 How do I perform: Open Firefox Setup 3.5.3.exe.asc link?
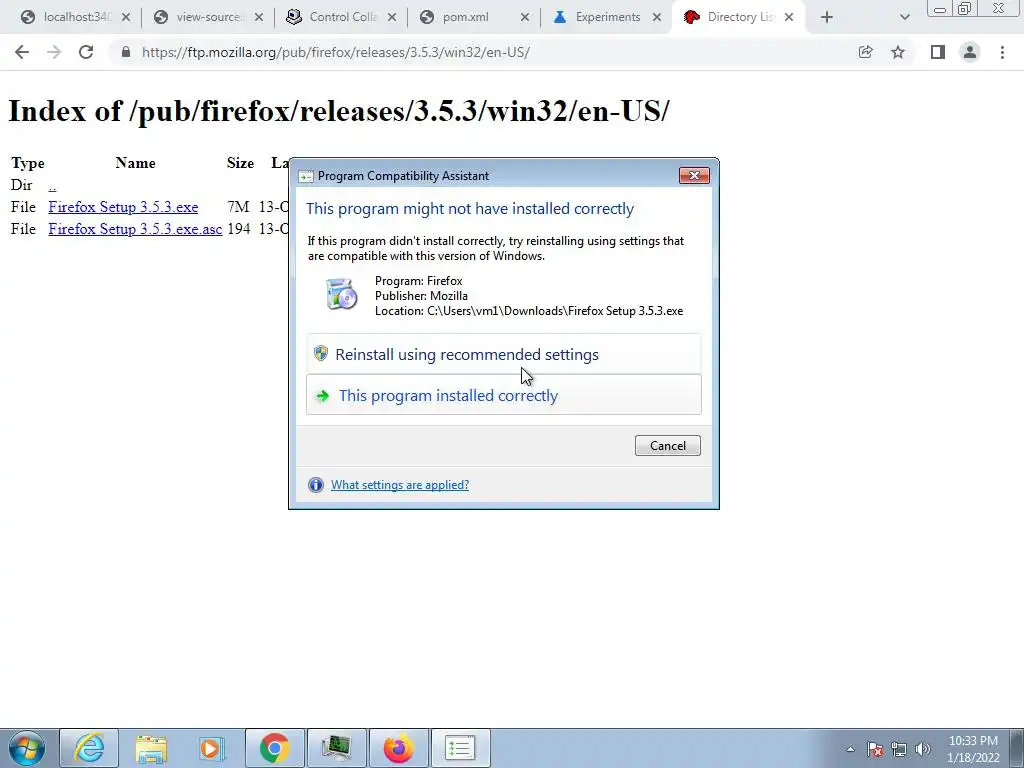click(x=135, y=229)
